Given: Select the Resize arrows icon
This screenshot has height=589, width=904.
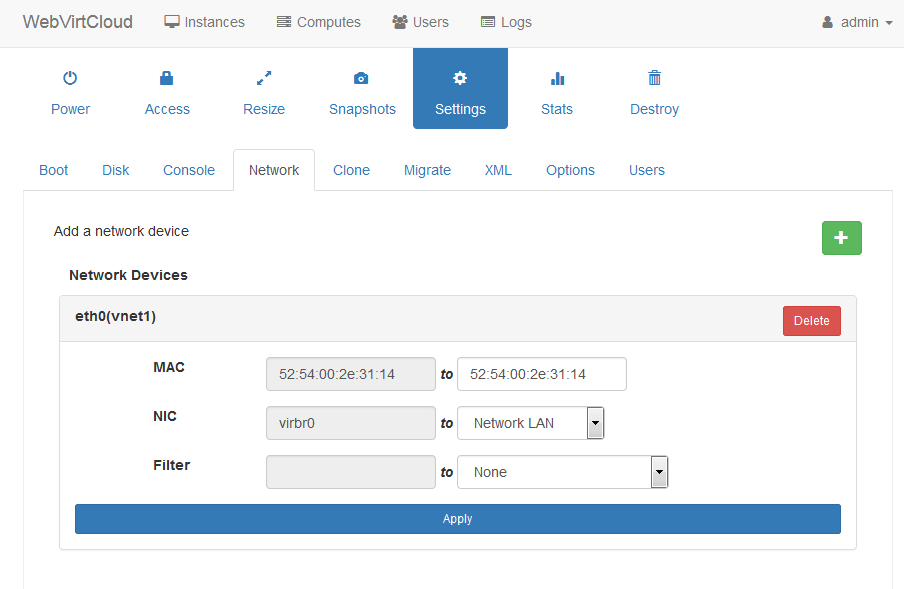Looking at the screenshot, I should (264, 78).
